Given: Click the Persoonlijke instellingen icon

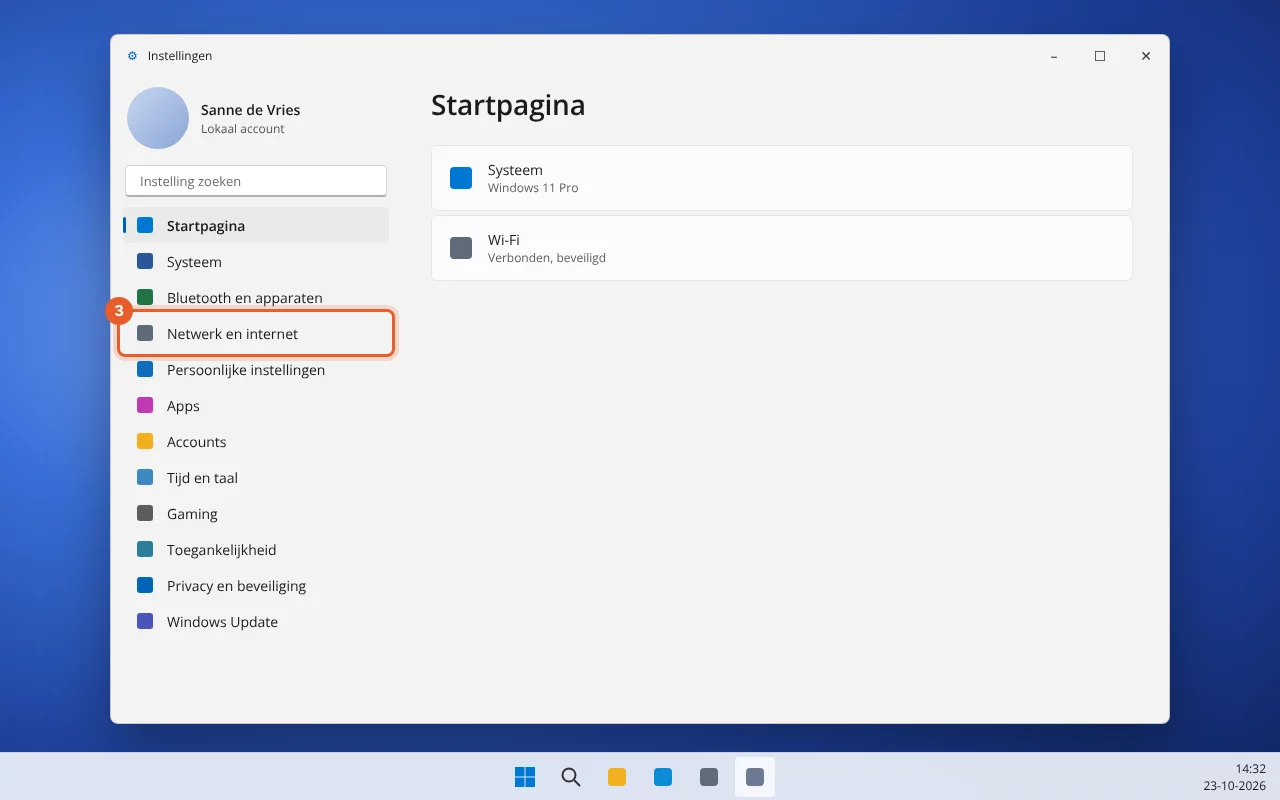Looking at the screenshot, I should [x=145, y=370].
